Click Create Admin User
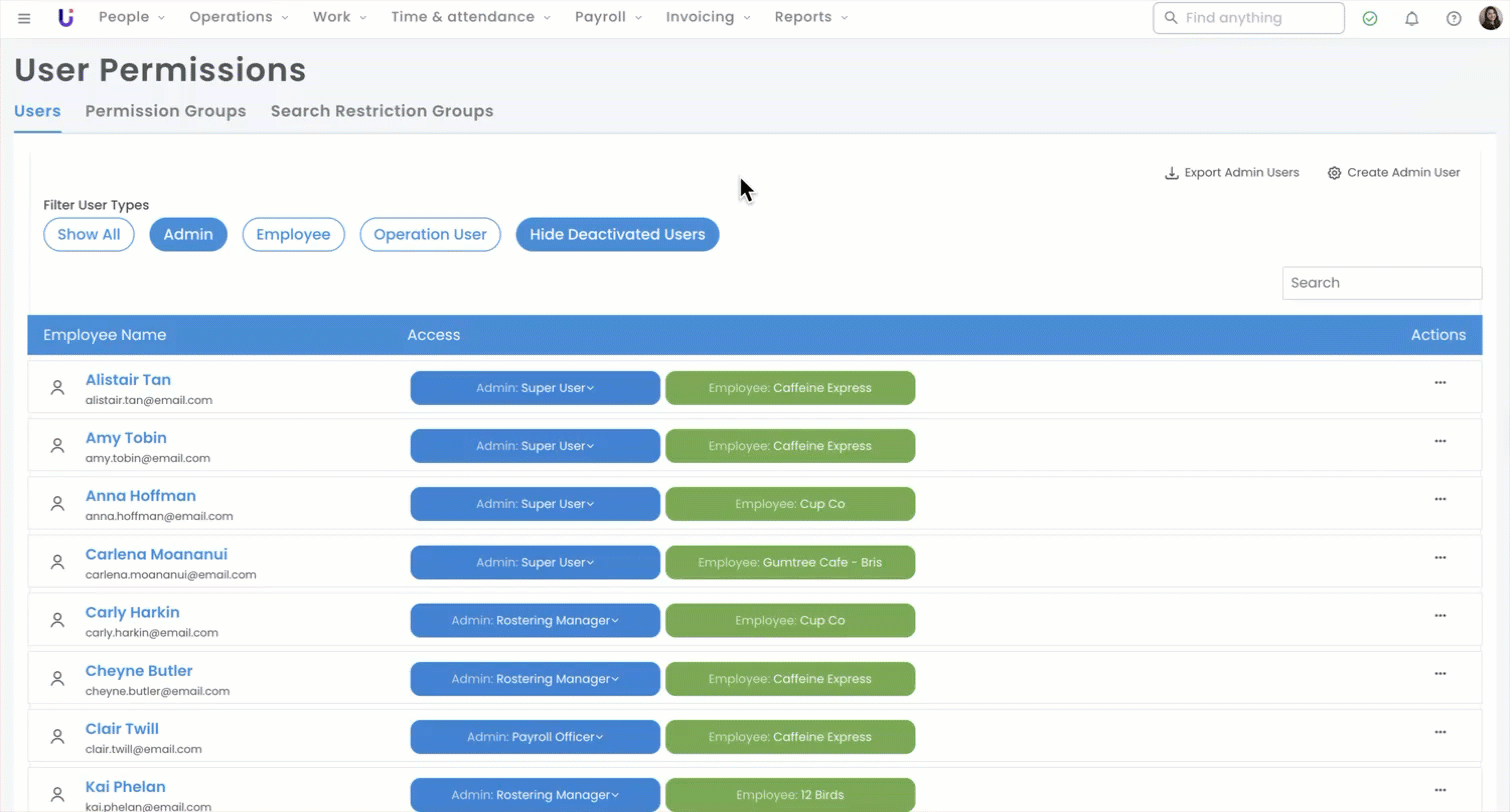 click(1393, 173)
